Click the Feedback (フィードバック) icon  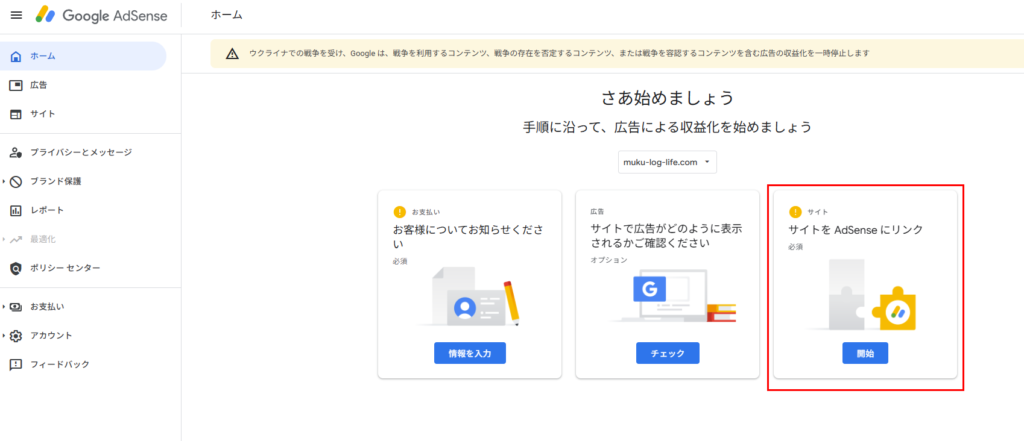(15, 364)
